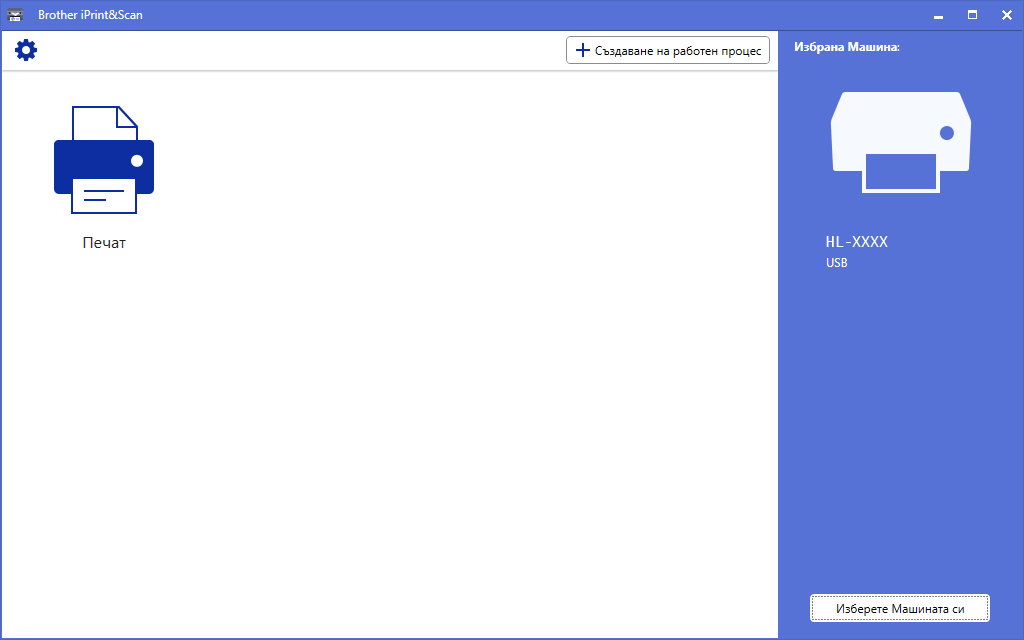Click the Избрана Машина: heading

coord(846,47)
